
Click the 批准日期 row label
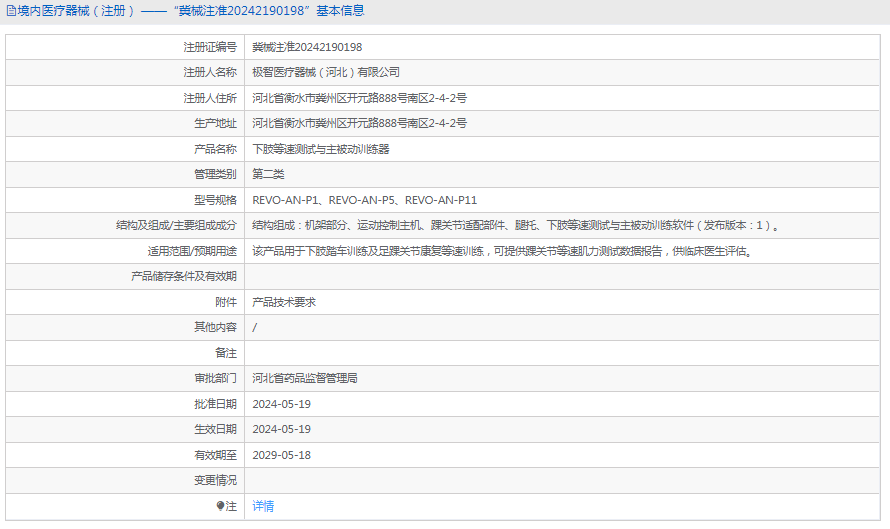(215, 404)
